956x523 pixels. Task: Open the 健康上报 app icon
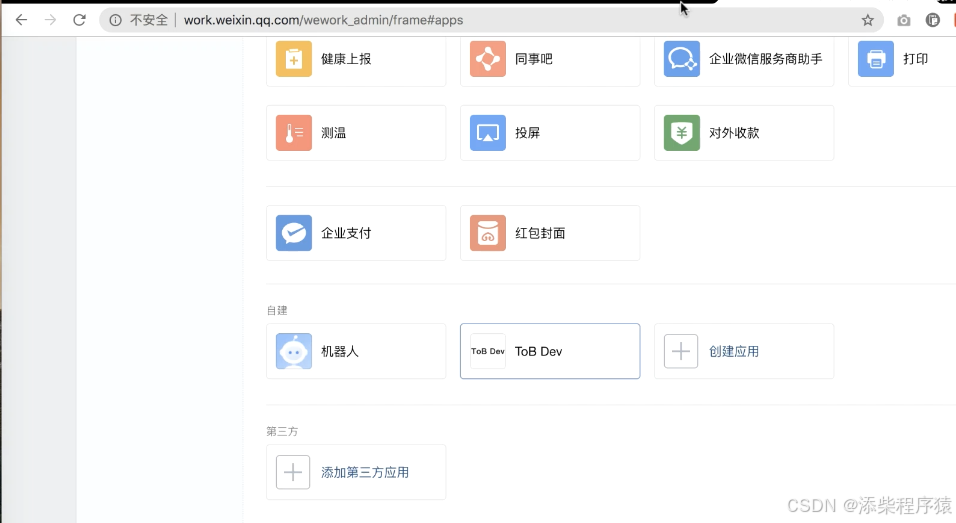(293, 59)
